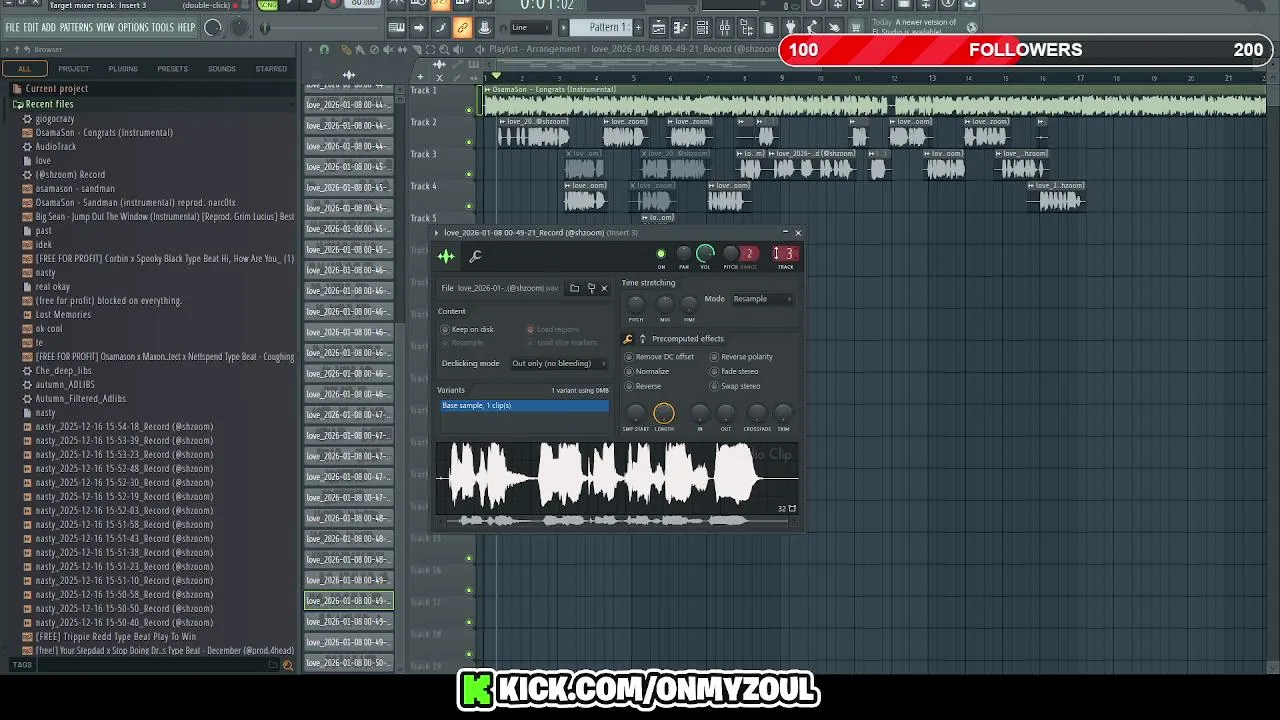Open the Piano roll view icon
The height and width of the screenshot is (720, 1280).
coord(680,28)
